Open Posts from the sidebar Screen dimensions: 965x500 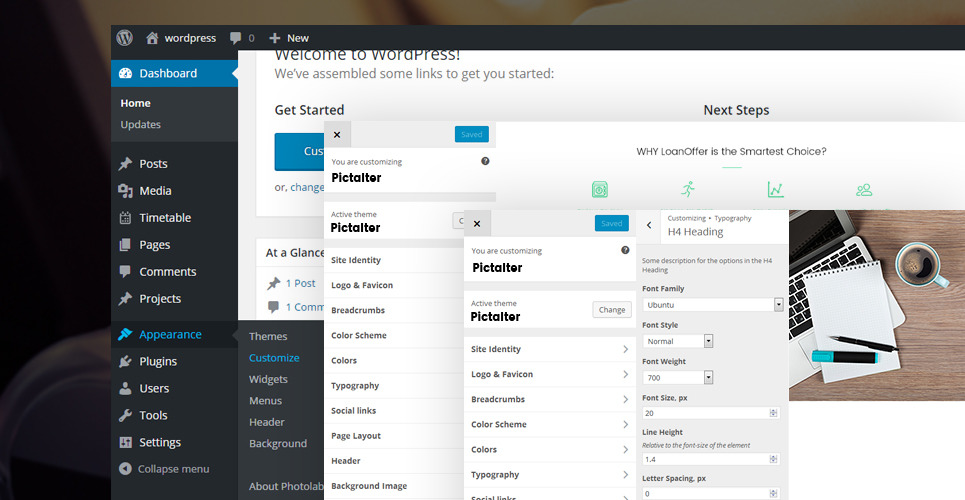pos(153,164)
